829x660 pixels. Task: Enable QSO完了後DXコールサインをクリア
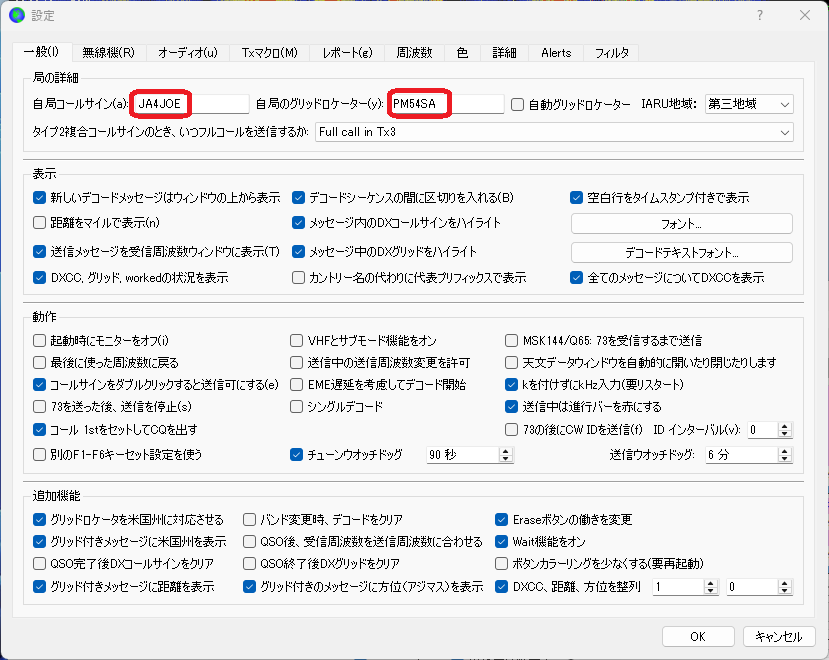tap(40, 564)
